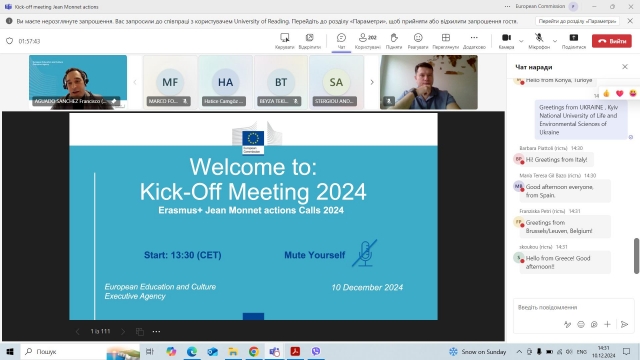Screen dimensions: 640x360
Task: Click the profile avatar in title bar
Action: 573,7
